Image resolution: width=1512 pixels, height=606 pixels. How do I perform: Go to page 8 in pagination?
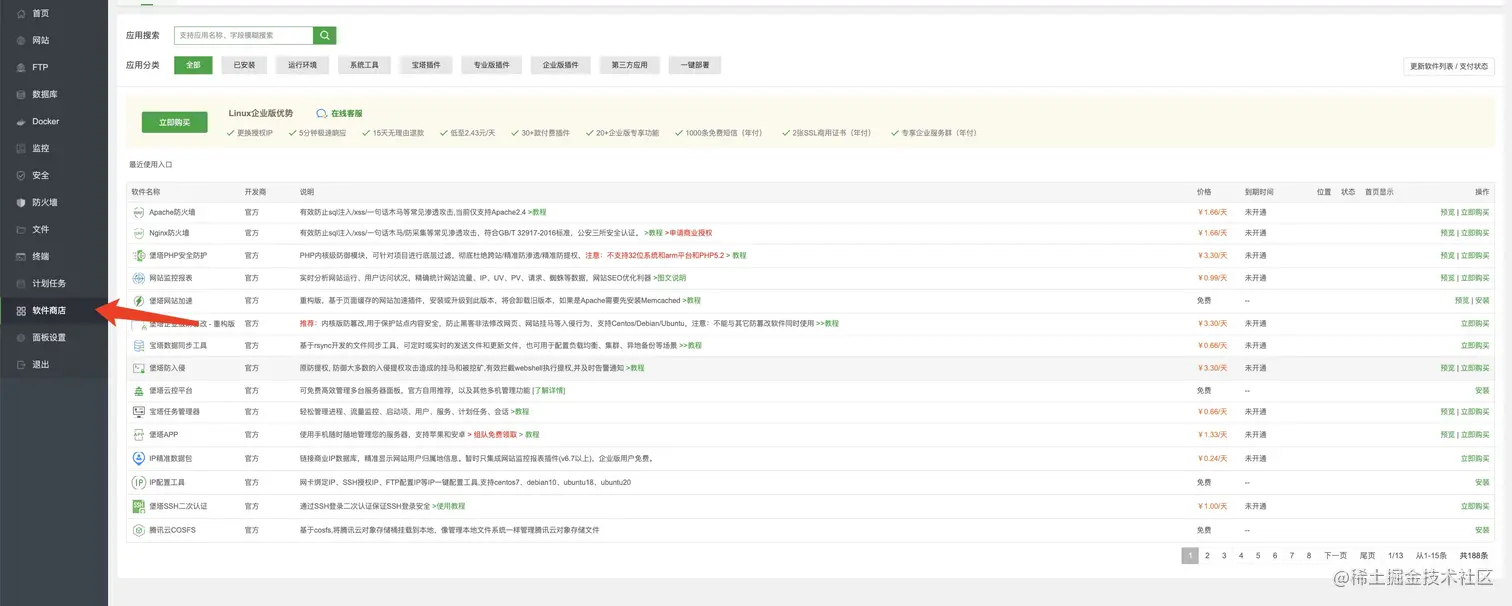[x=1309, y=555]
